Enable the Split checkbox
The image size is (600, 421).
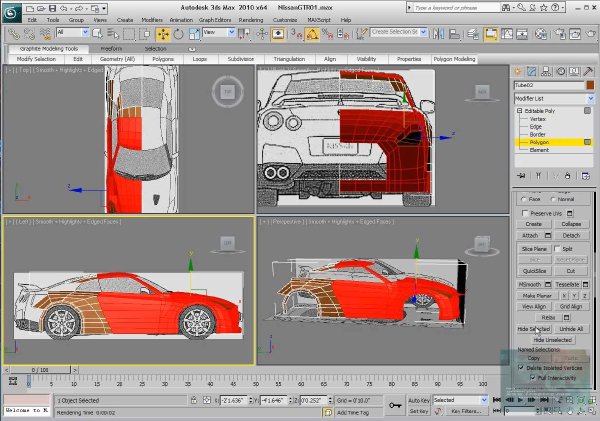point(557,248)
